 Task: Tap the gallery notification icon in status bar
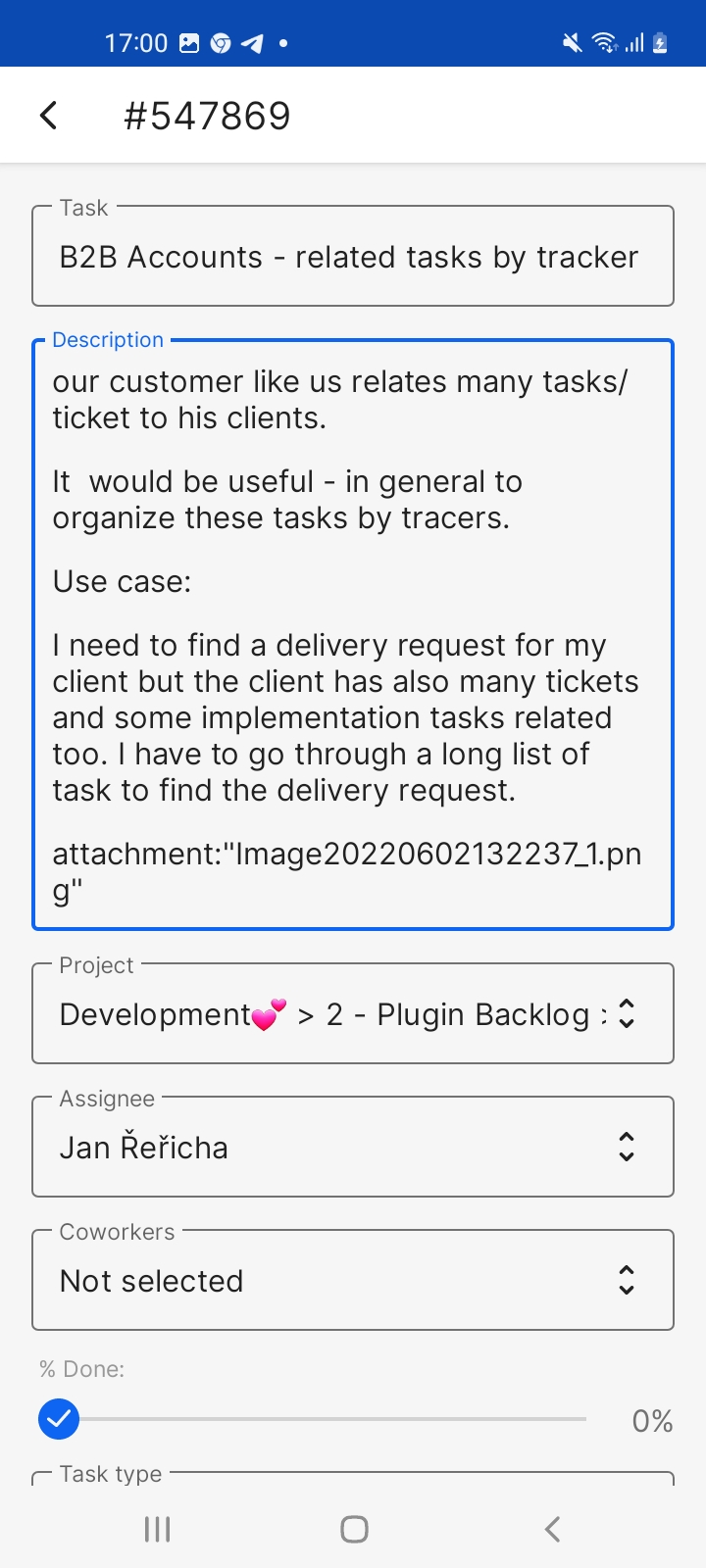pos(189,43)
